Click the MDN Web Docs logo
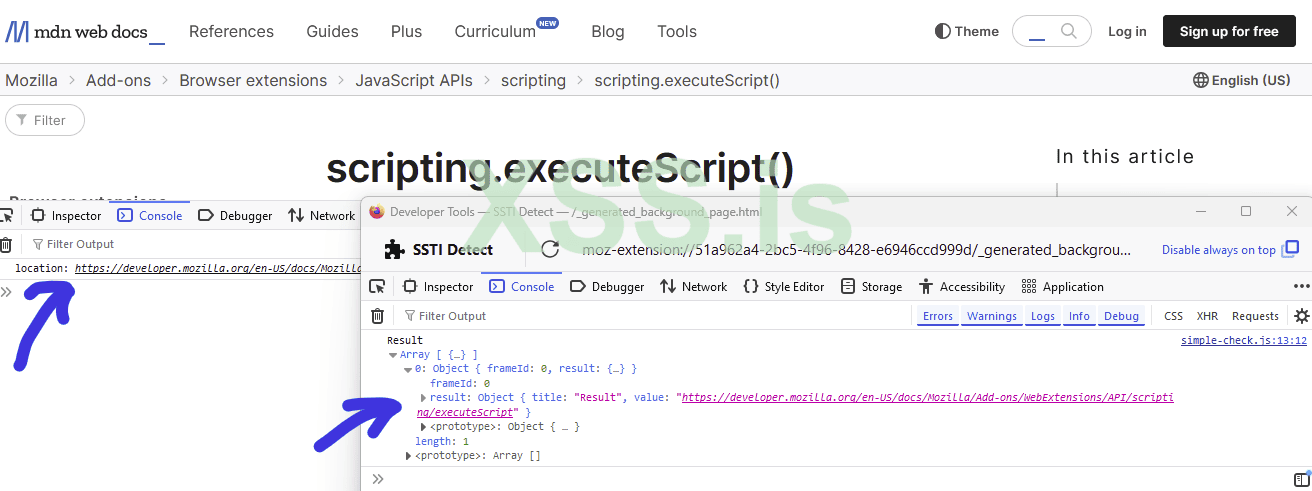1312x491 pixels. click(85, 32)
